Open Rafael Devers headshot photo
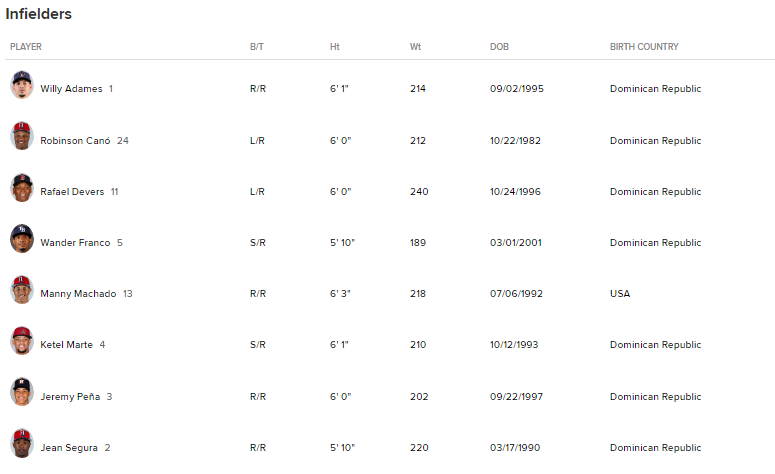The width and height of the screenshot is (775, 474). pyautogui.click(x=22, y=187)
